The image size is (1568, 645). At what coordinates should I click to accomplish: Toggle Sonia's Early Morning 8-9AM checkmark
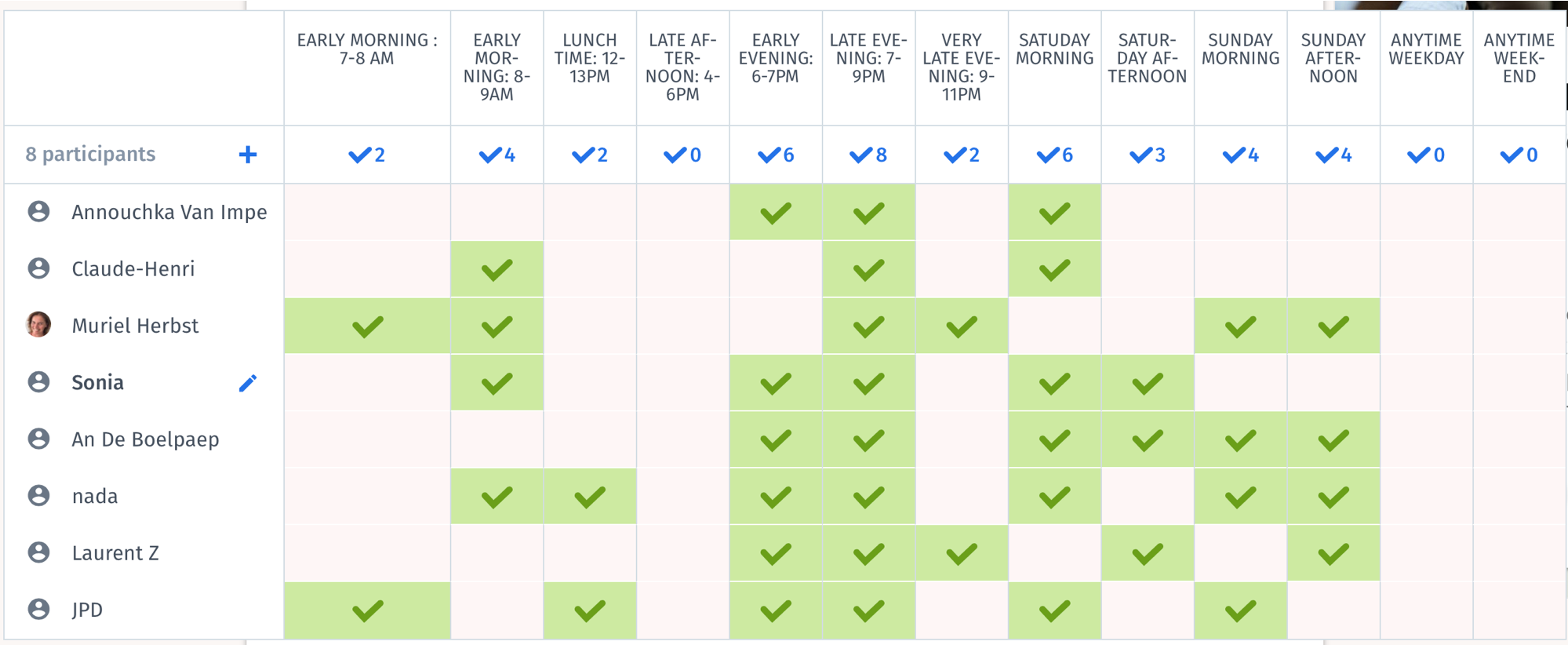coord(497,383)
